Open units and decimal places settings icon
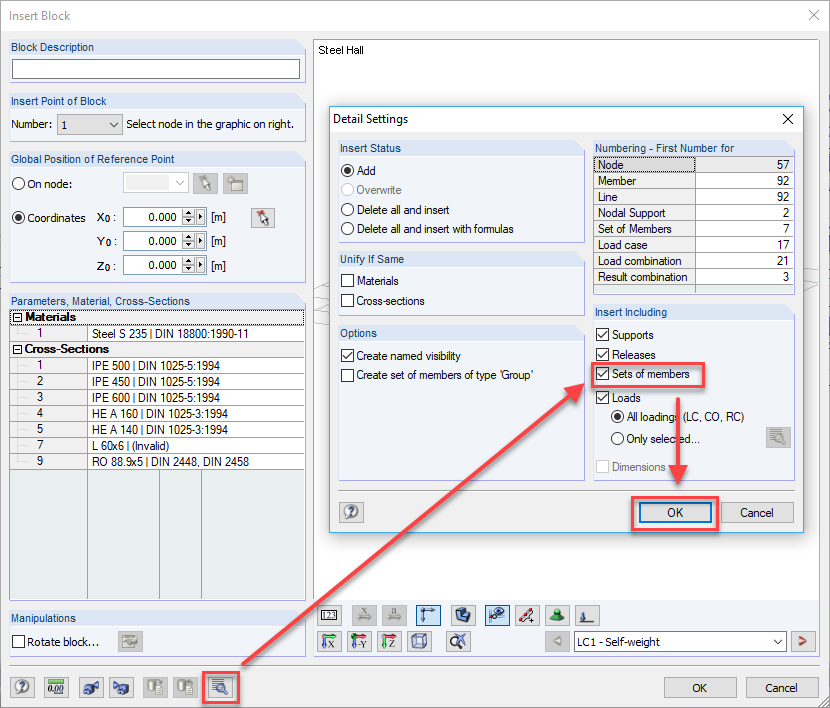830x708 pixels. [x=56, y=687]
